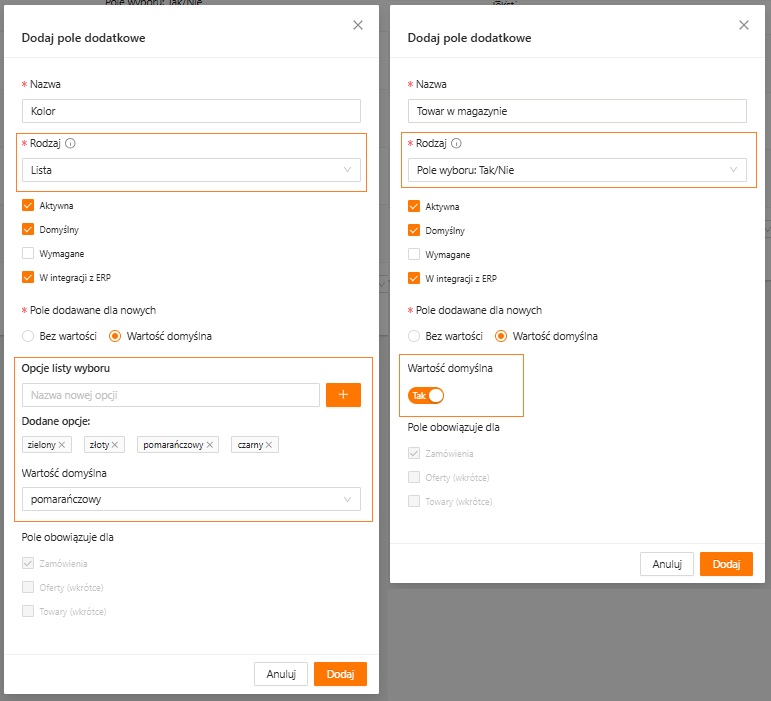771x701 pixels.
Task: Click info icon beside Rodzaj in right dialog
Action: pos(456,143)
